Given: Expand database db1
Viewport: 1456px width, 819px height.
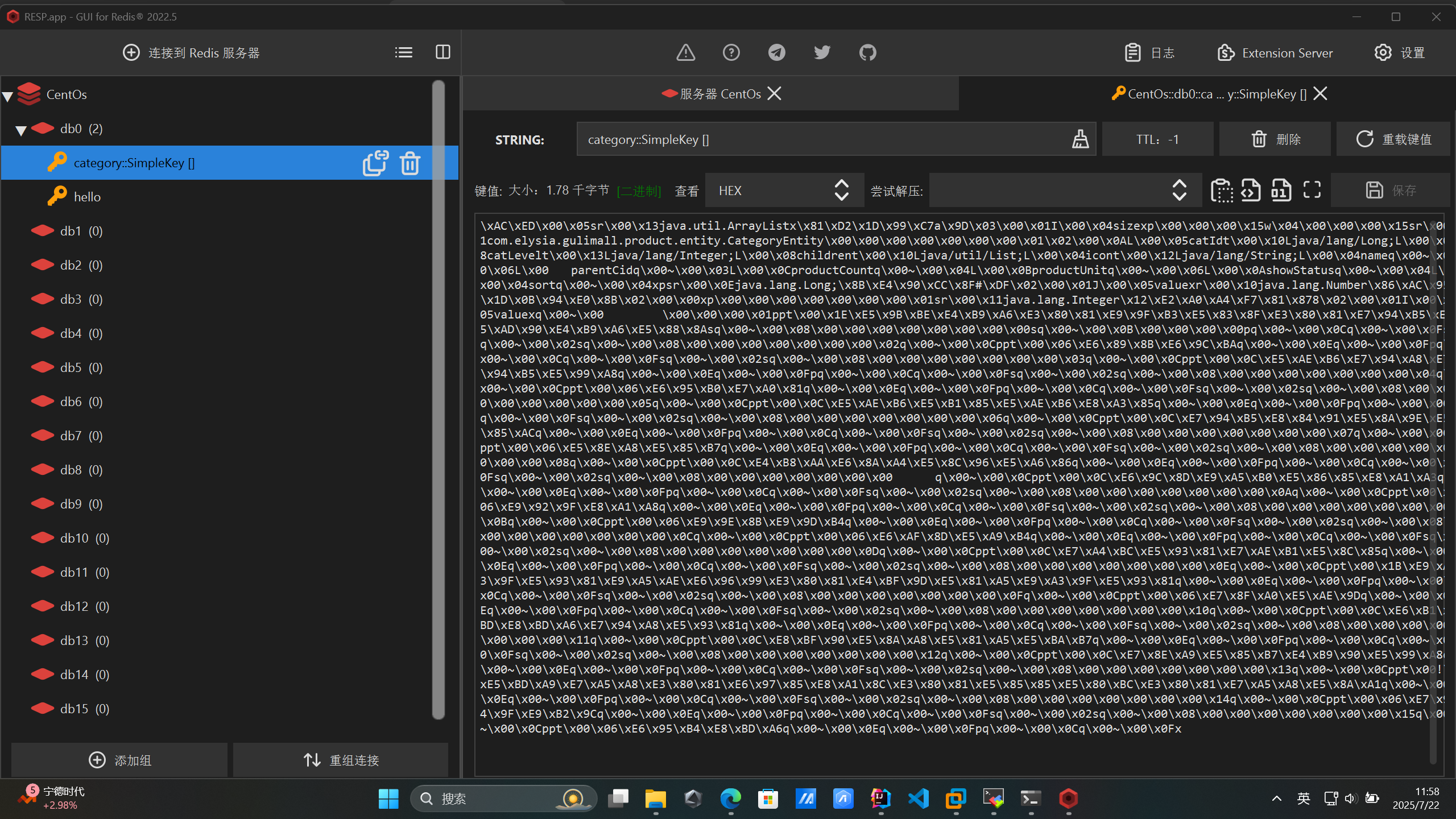Looking at the screenshot, I should tap(81, 231).
